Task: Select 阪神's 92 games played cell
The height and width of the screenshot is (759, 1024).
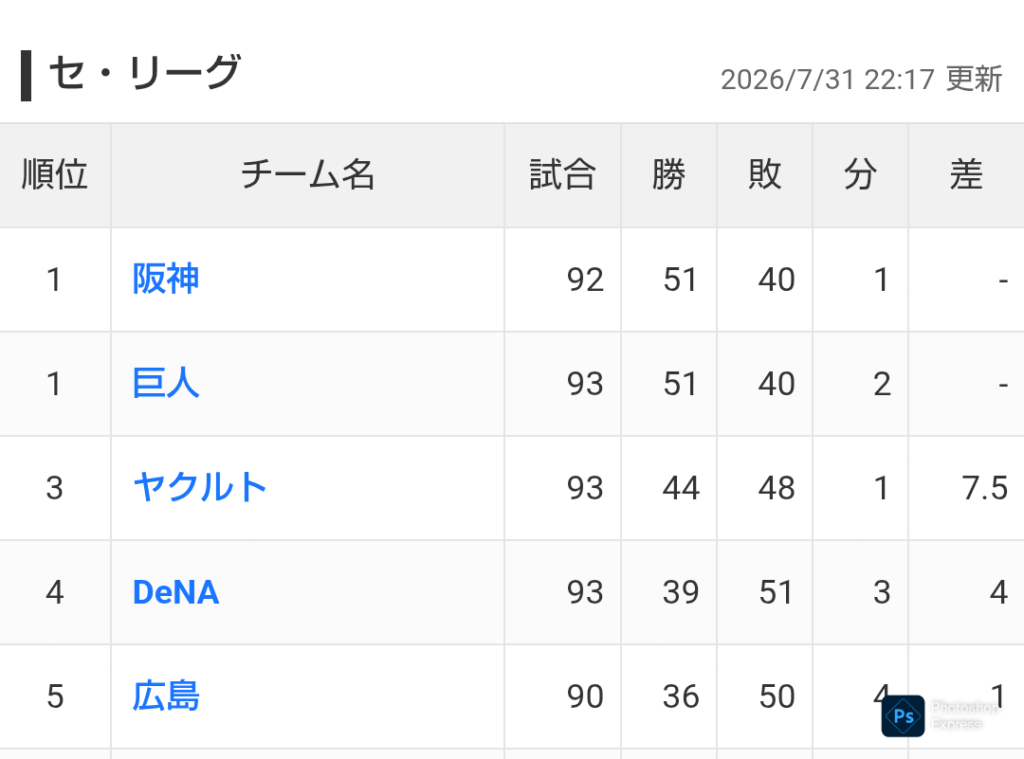Action: [x=562, y=280]
